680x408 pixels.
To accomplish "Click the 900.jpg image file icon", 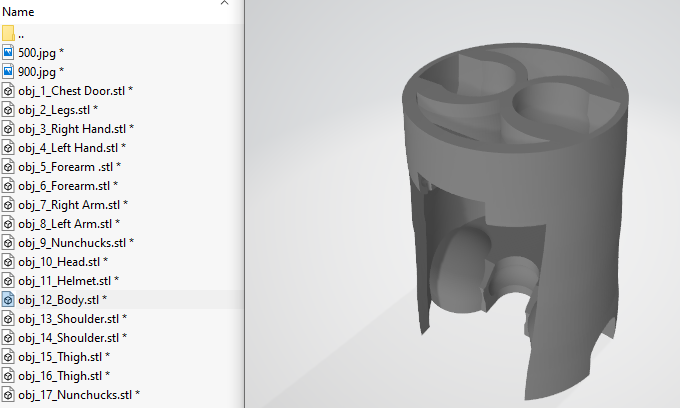I will [8, 72].
